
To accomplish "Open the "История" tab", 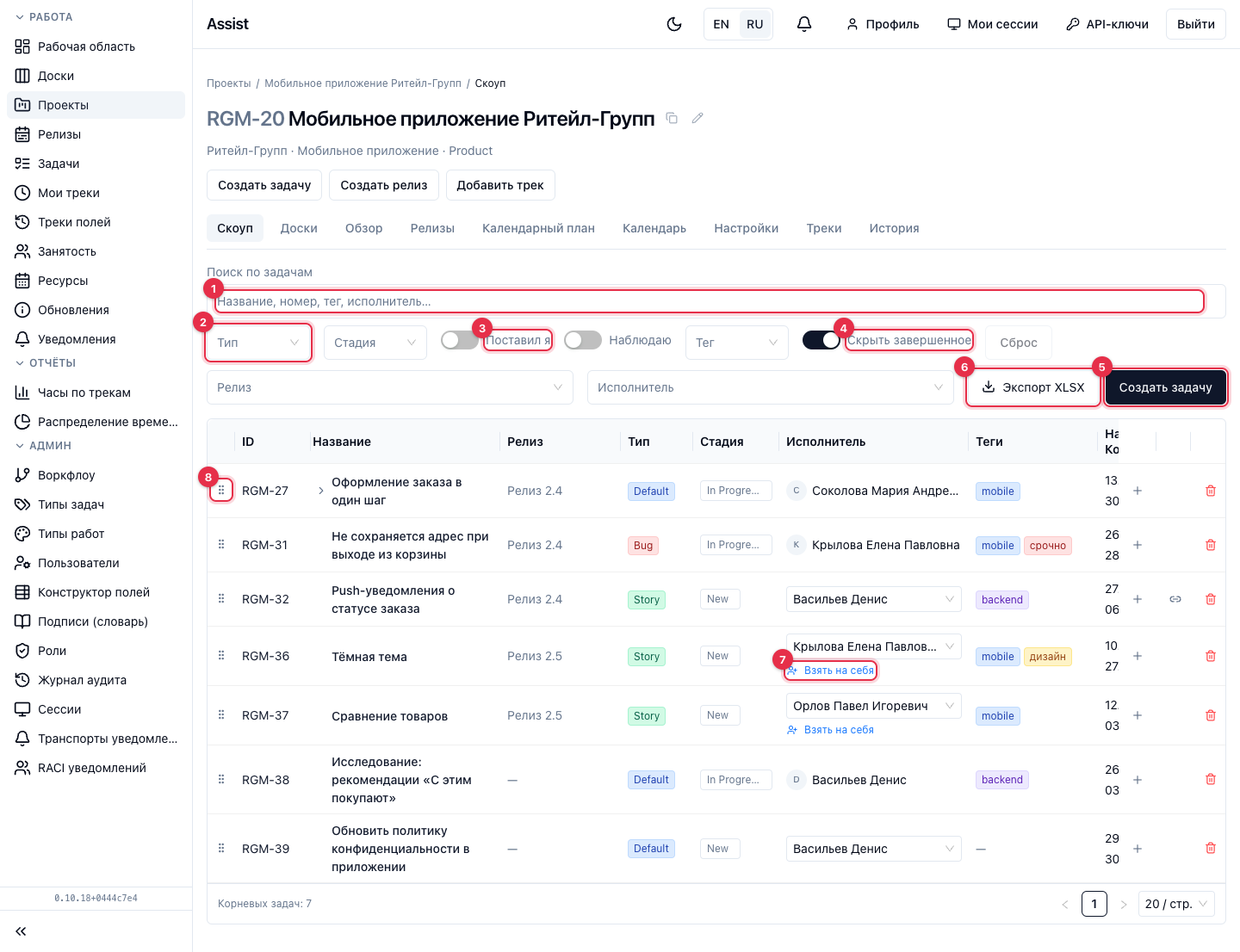I will 894,228.
